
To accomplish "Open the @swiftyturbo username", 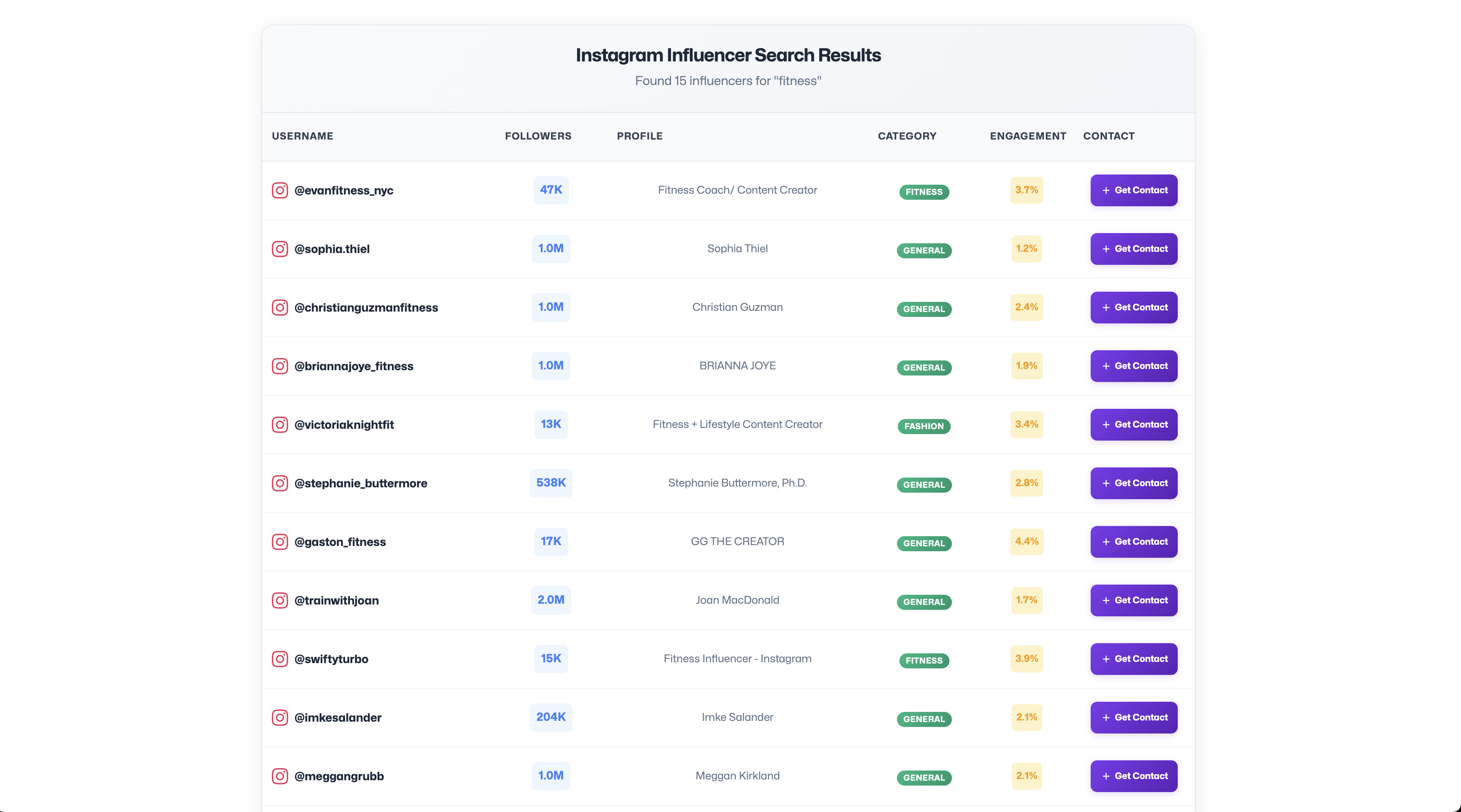I will pos(331,659).
